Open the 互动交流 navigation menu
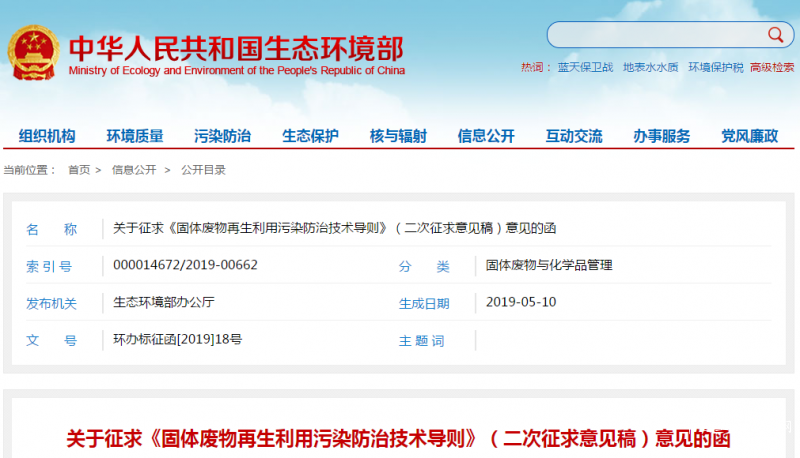 click(574, 136)
